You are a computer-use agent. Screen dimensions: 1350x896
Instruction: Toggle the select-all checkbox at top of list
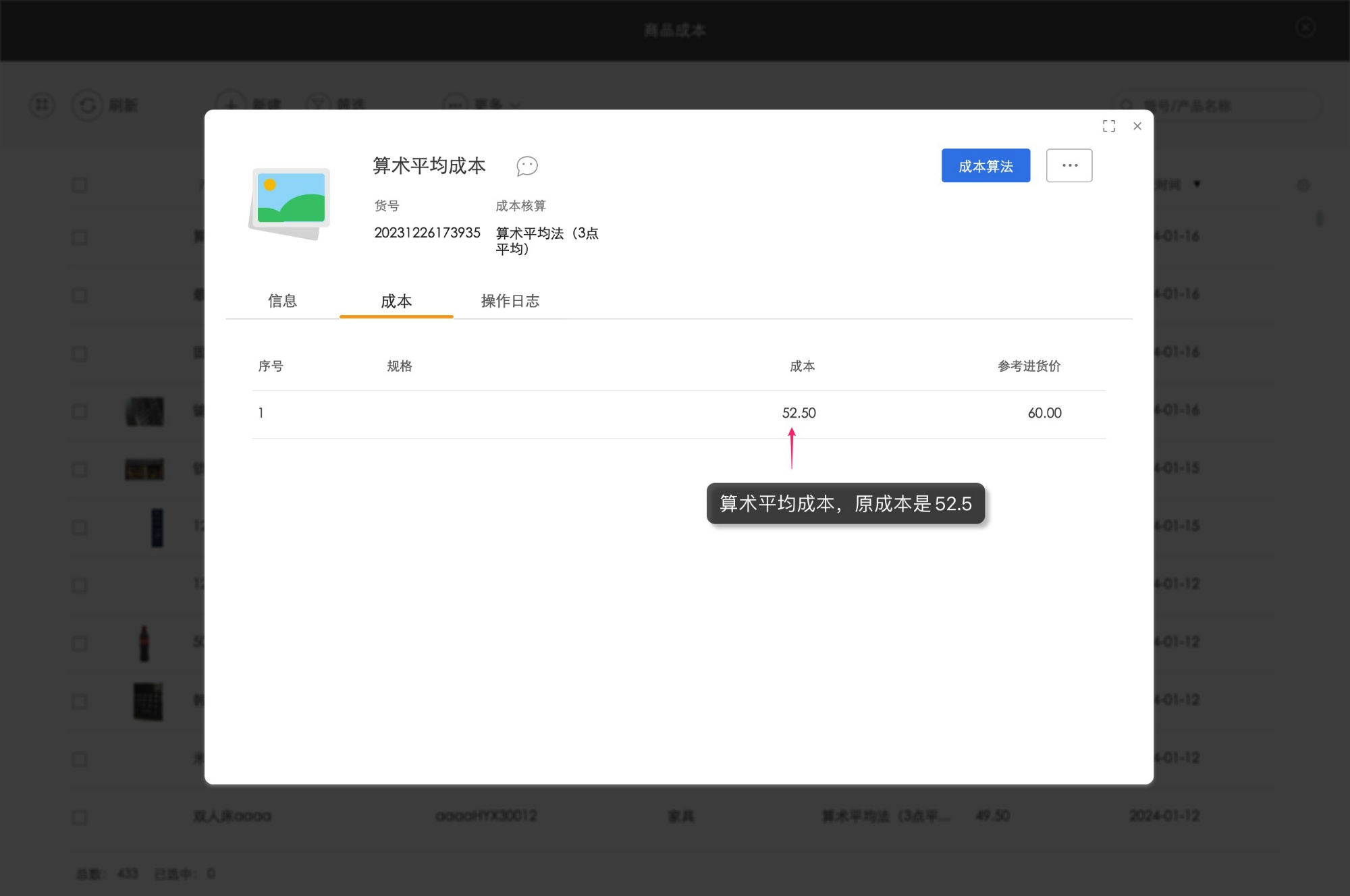coord(80,184)
